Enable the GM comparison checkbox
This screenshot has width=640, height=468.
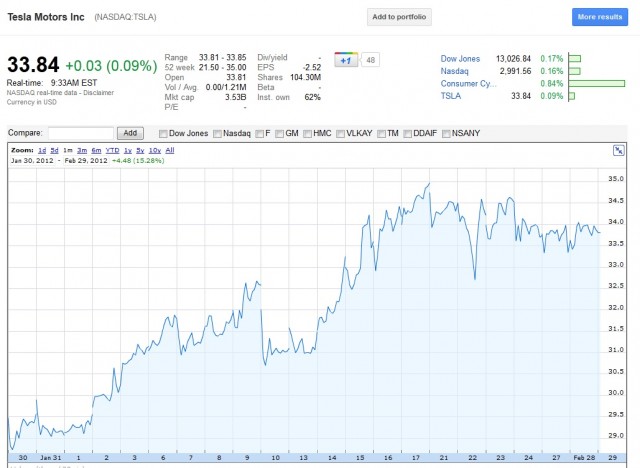pyautogui.click(x=280, y=133)
